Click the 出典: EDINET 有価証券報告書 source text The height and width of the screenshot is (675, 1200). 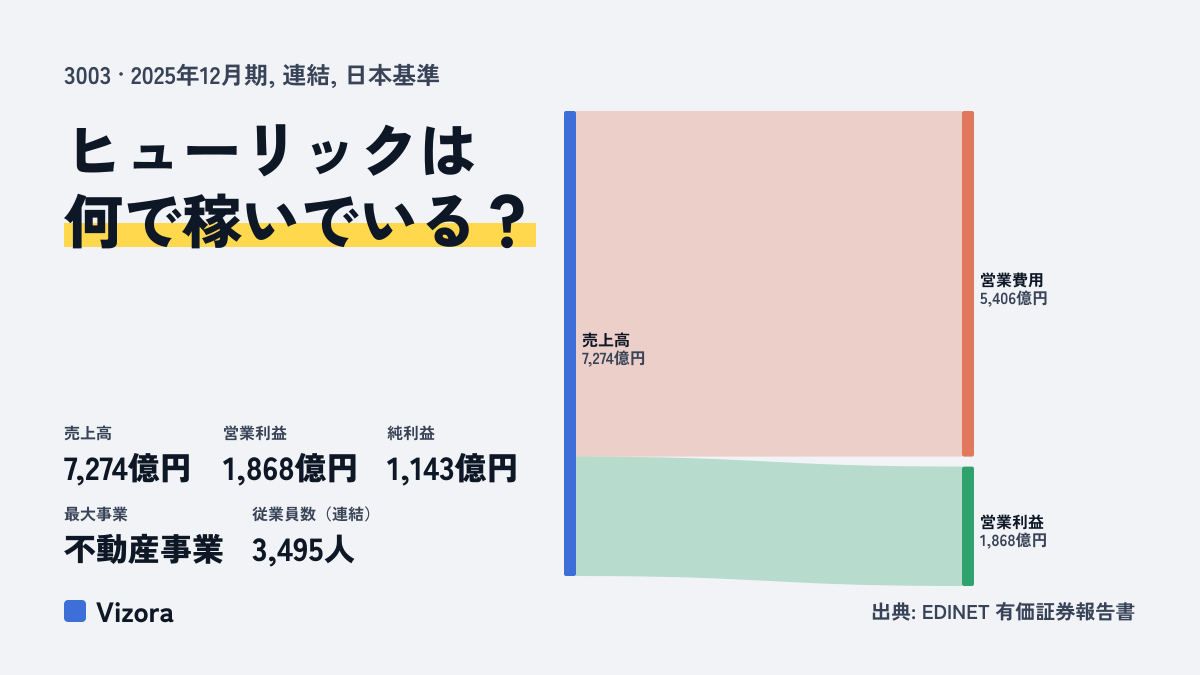(x=1002, y=612)
